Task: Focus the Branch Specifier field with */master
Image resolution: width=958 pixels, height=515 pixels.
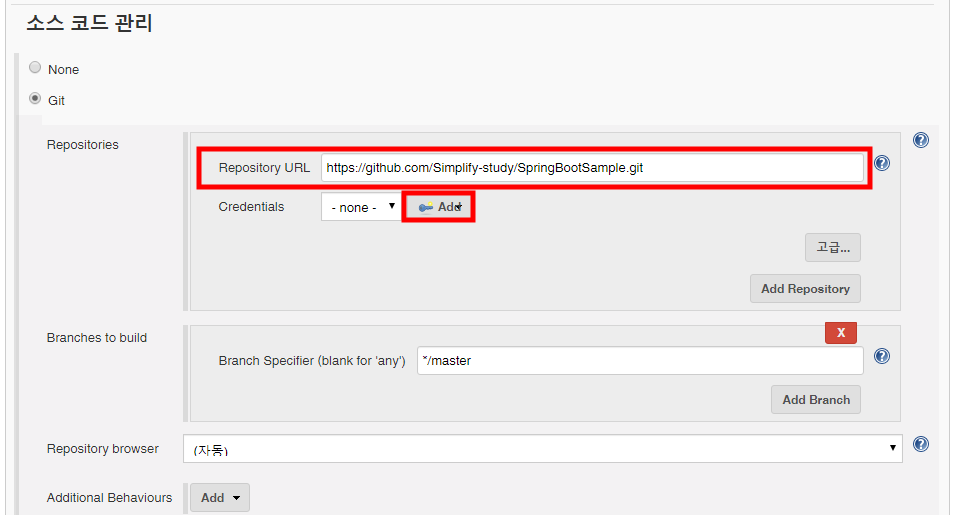Action: 640,360
